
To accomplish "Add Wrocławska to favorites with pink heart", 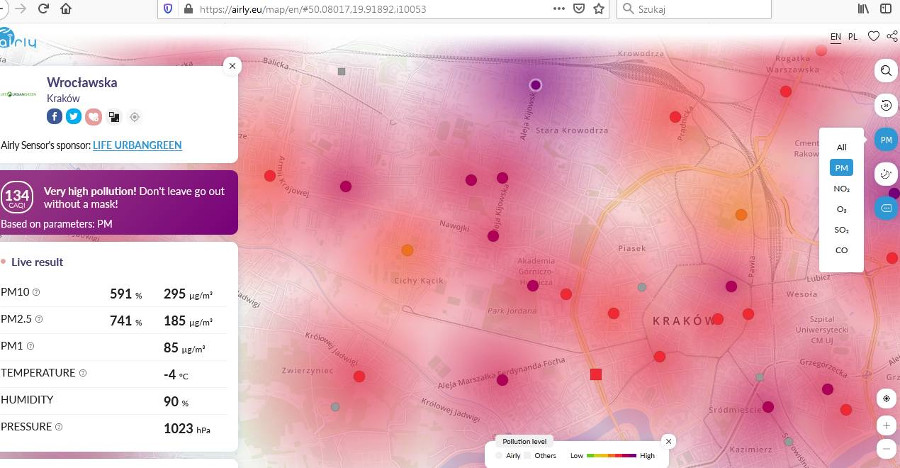I will click(93, 117).
